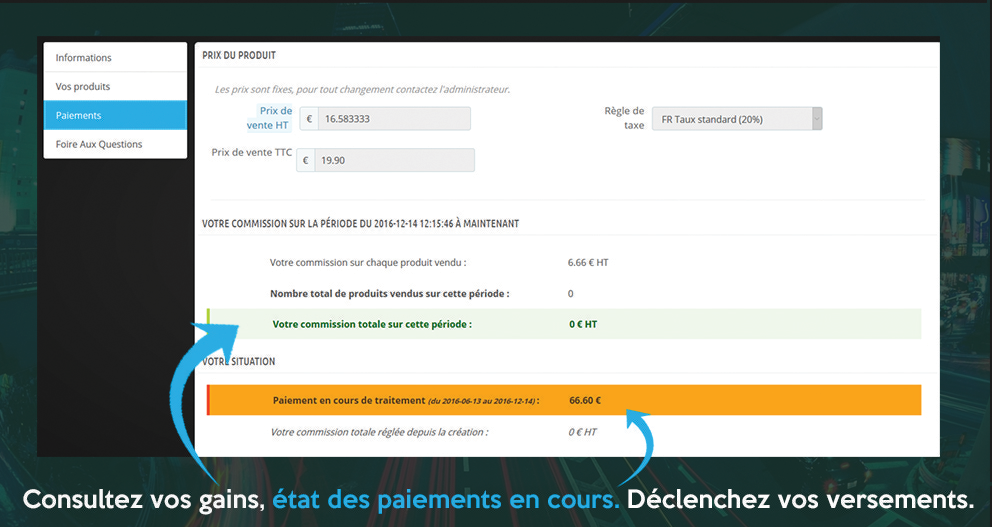Click the products sold count 0
This screenshot has width=992, height=527.
point(571,294)
